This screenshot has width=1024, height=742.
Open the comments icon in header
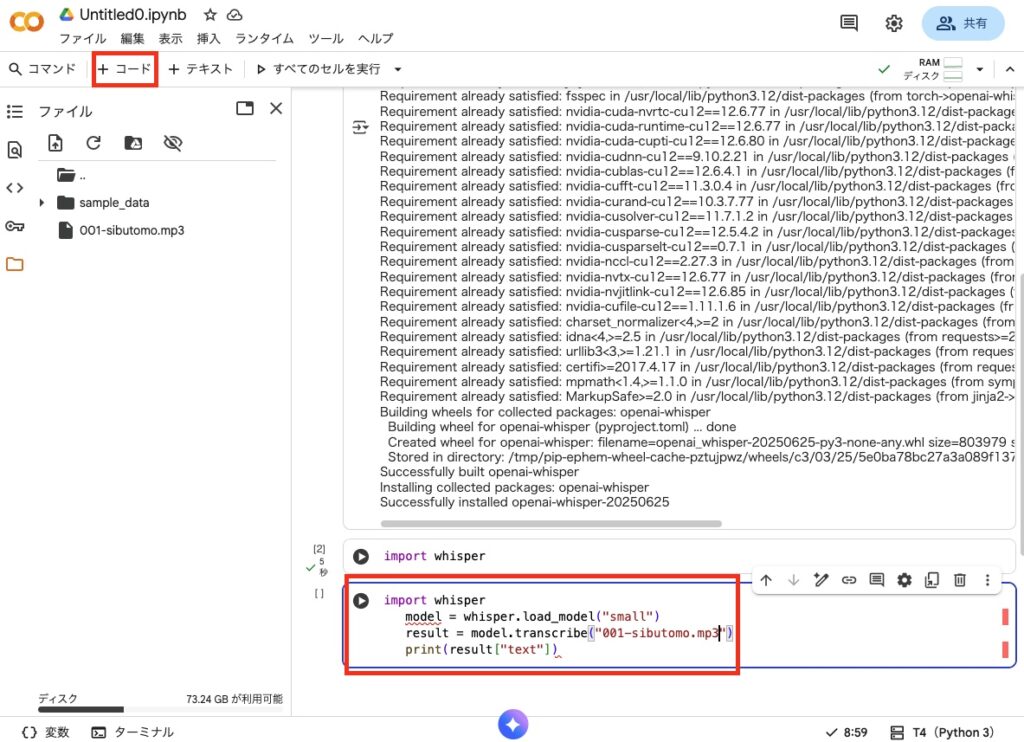(849, 23)
